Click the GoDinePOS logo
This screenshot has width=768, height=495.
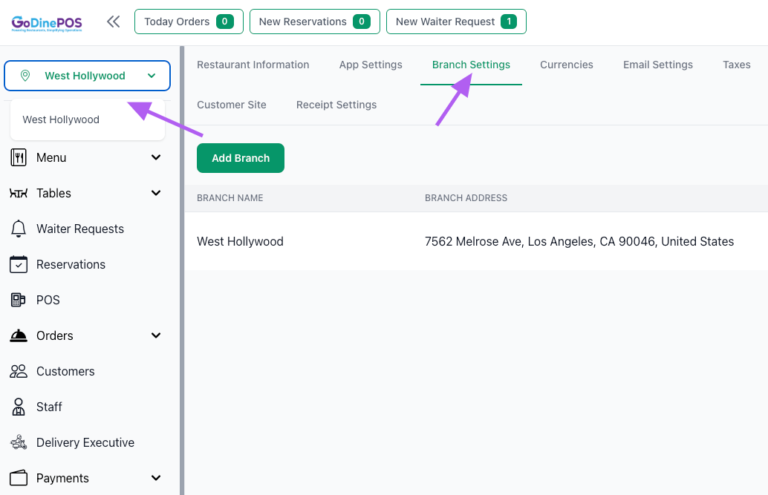47,23
